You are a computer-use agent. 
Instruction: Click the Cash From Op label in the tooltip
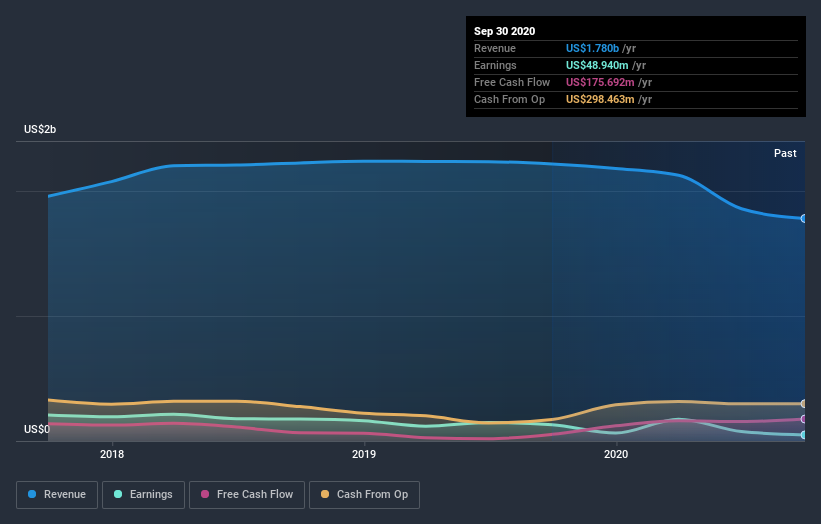(509, 99)
